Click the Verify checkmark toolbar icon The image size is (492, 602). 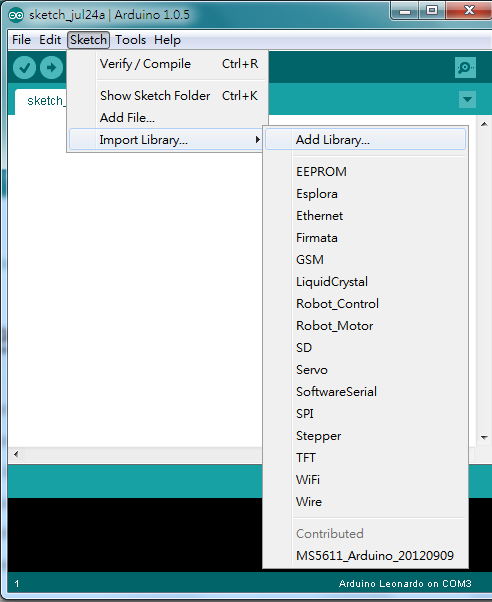pos(24,68)
